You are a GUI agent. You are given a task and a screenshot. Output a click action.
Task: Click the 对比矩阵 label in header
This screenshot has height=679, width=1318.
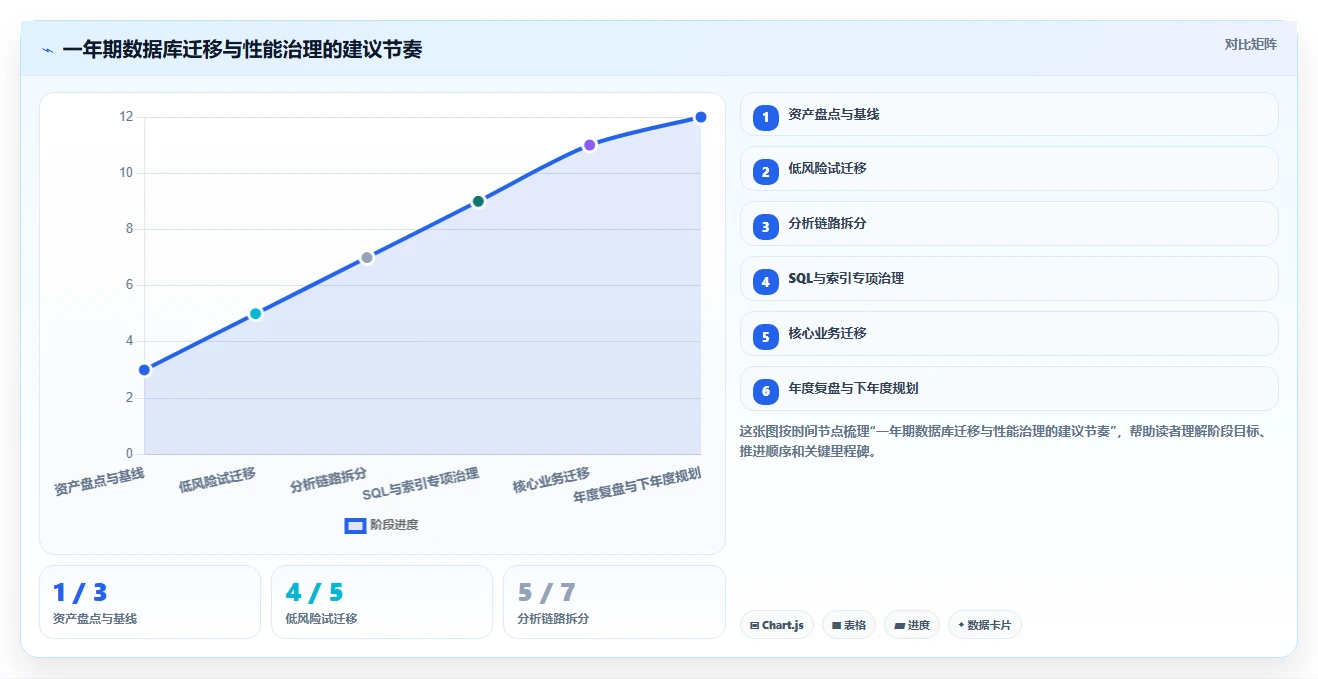coord(1250,44)
